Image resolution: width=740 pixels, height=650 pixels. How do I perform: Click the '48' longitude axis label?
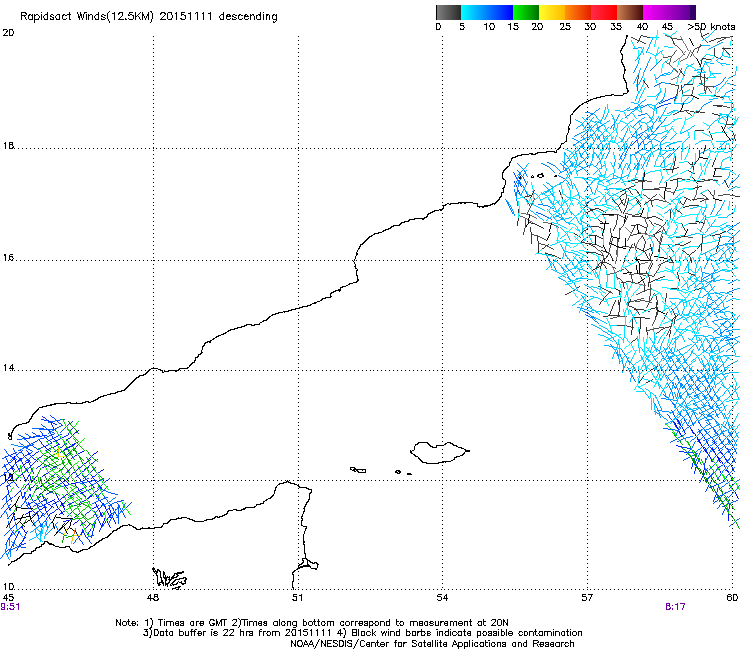click(153, 598)
